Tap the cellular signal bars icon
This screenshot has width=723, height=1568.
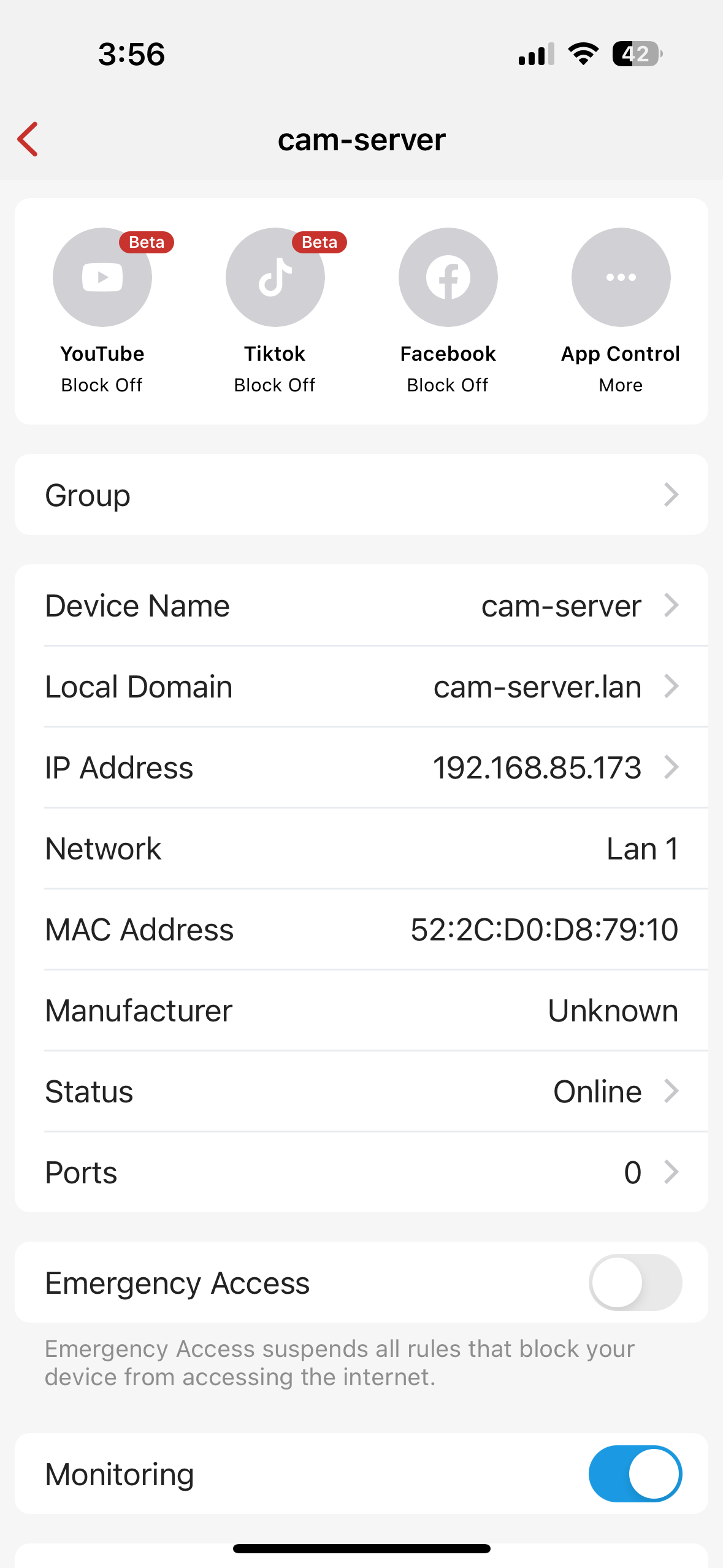tap(536, 54)
